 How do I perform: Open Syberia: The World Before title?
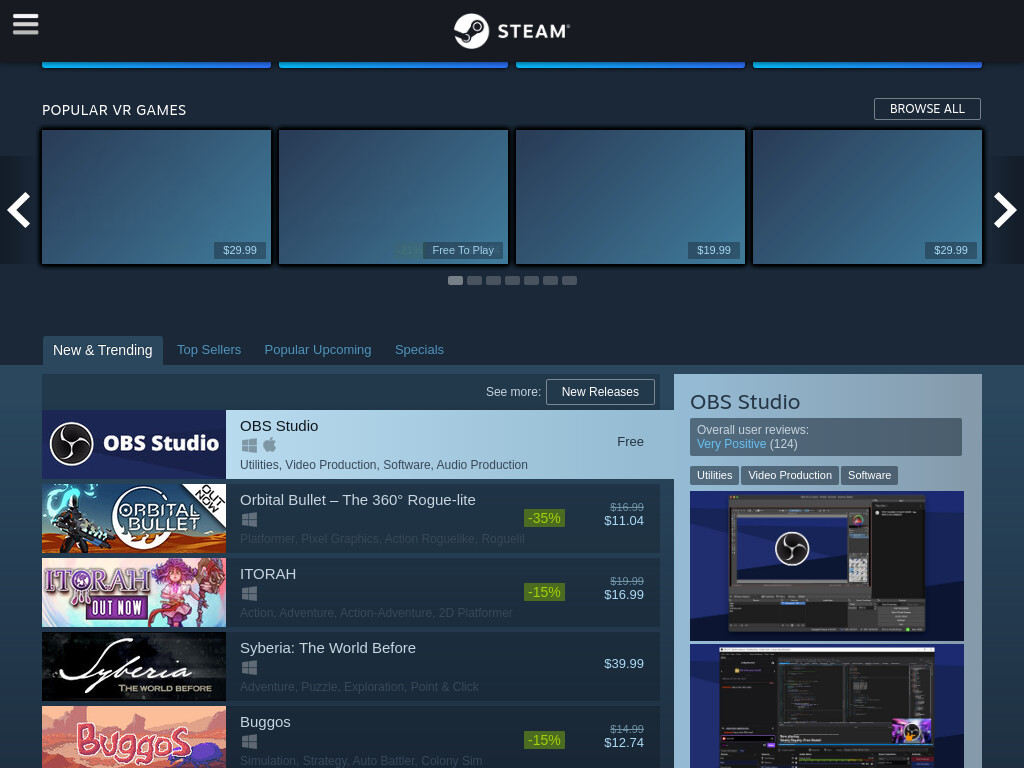(x=328, y=648)
